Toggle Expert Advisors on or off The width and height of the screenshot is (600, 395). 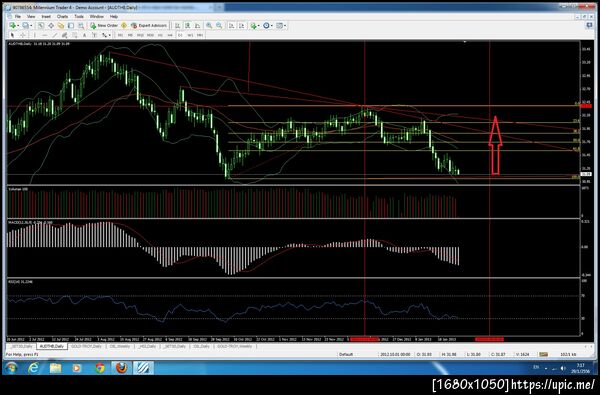149,26
